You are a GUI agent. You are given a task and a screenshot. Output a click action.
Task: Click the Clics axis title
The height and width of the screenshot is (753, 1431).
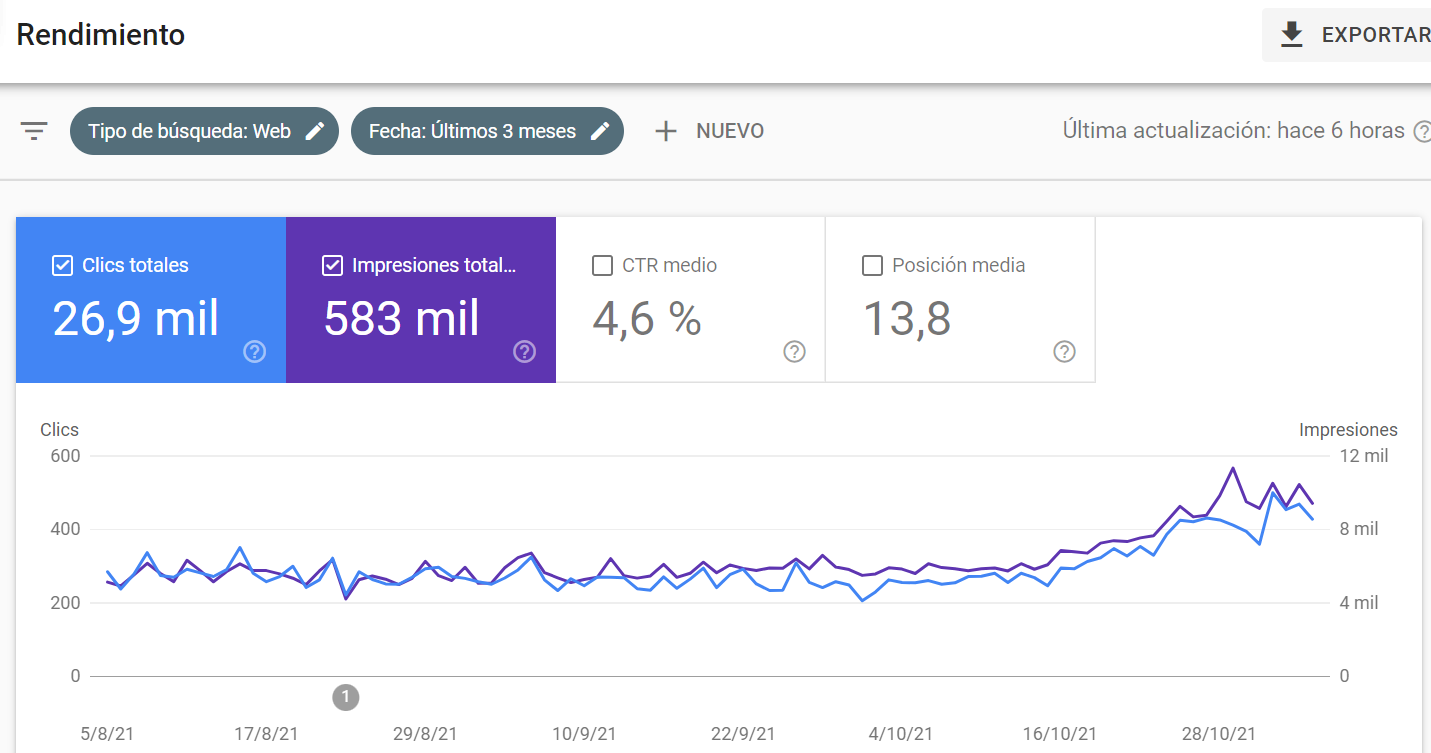pyautogui.click(x=59, y=430)
